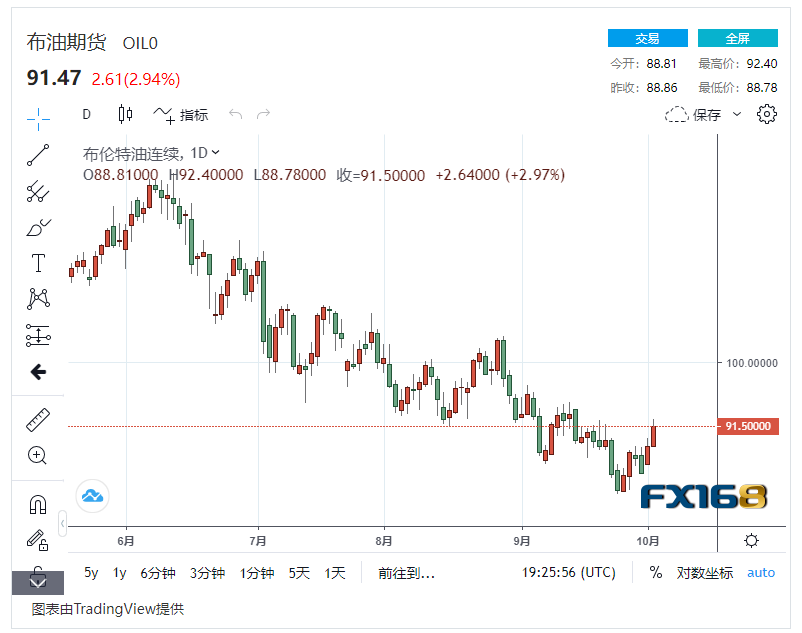
Task: Expand the D interval selector
Action: (x=87, y=114)
